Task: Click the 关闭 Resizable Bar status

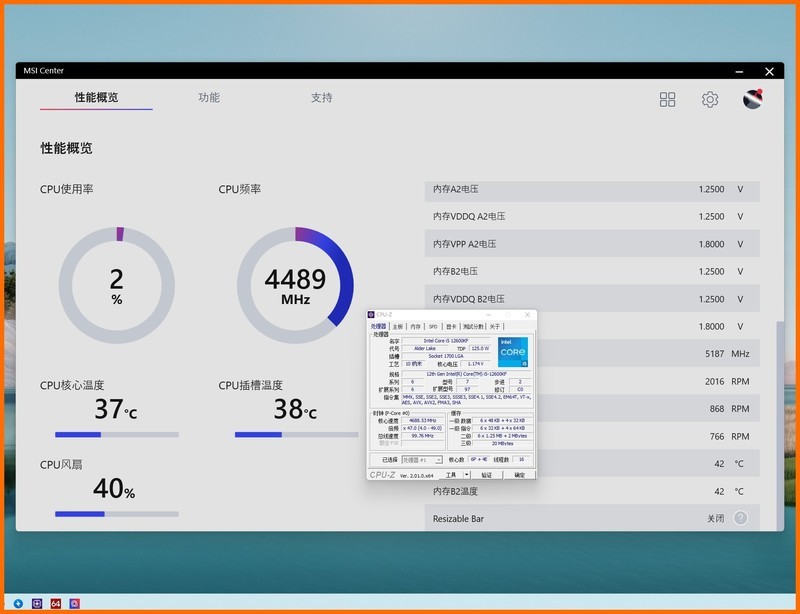Action: point(715,519)
